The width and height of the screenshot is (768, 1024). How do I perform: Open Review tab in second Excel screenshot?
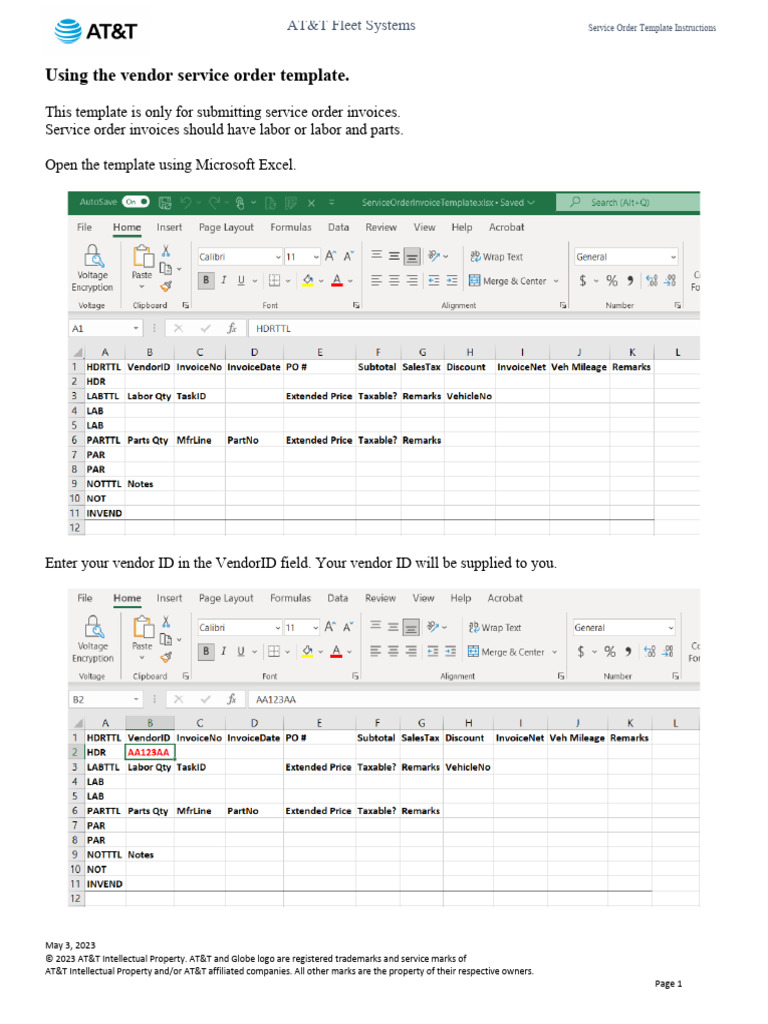click(x=380, y=598)
